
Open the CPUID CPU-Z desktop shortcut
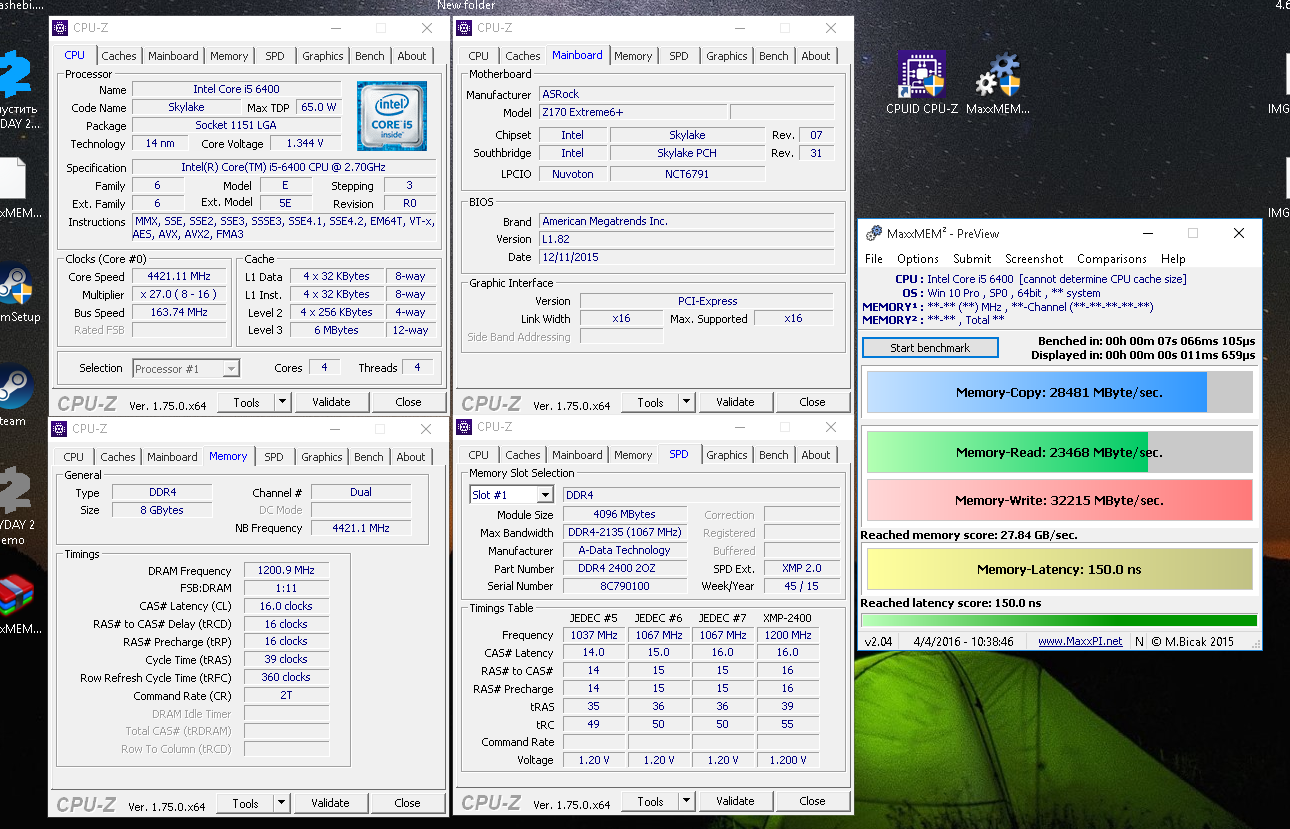[921, 76]
